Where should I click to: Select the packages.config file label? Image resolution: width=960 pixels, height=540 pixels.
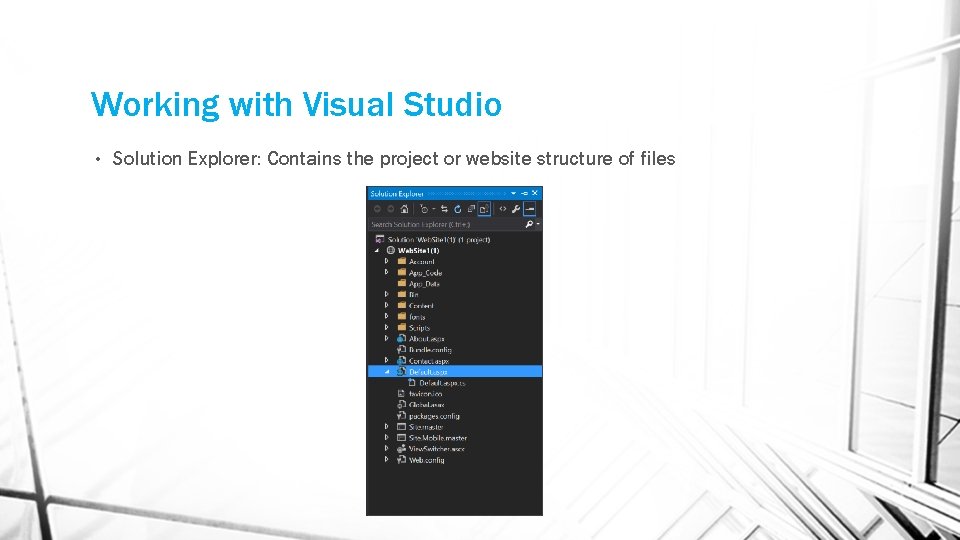pos(434,416)
